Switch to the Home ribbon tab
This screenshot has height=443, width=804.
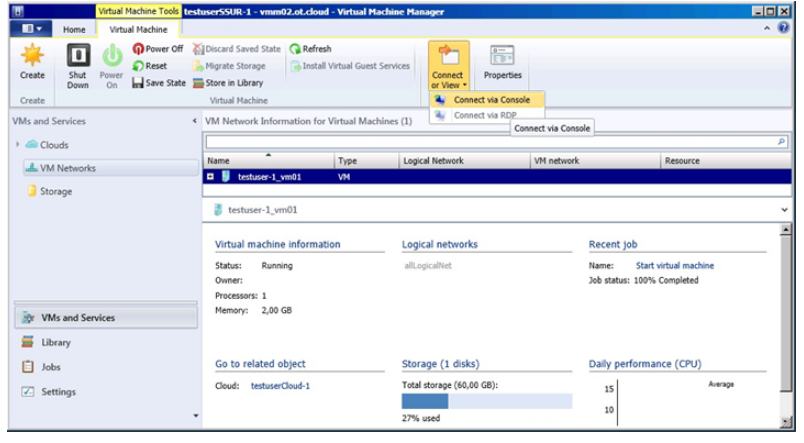click(x=74, y=30)
